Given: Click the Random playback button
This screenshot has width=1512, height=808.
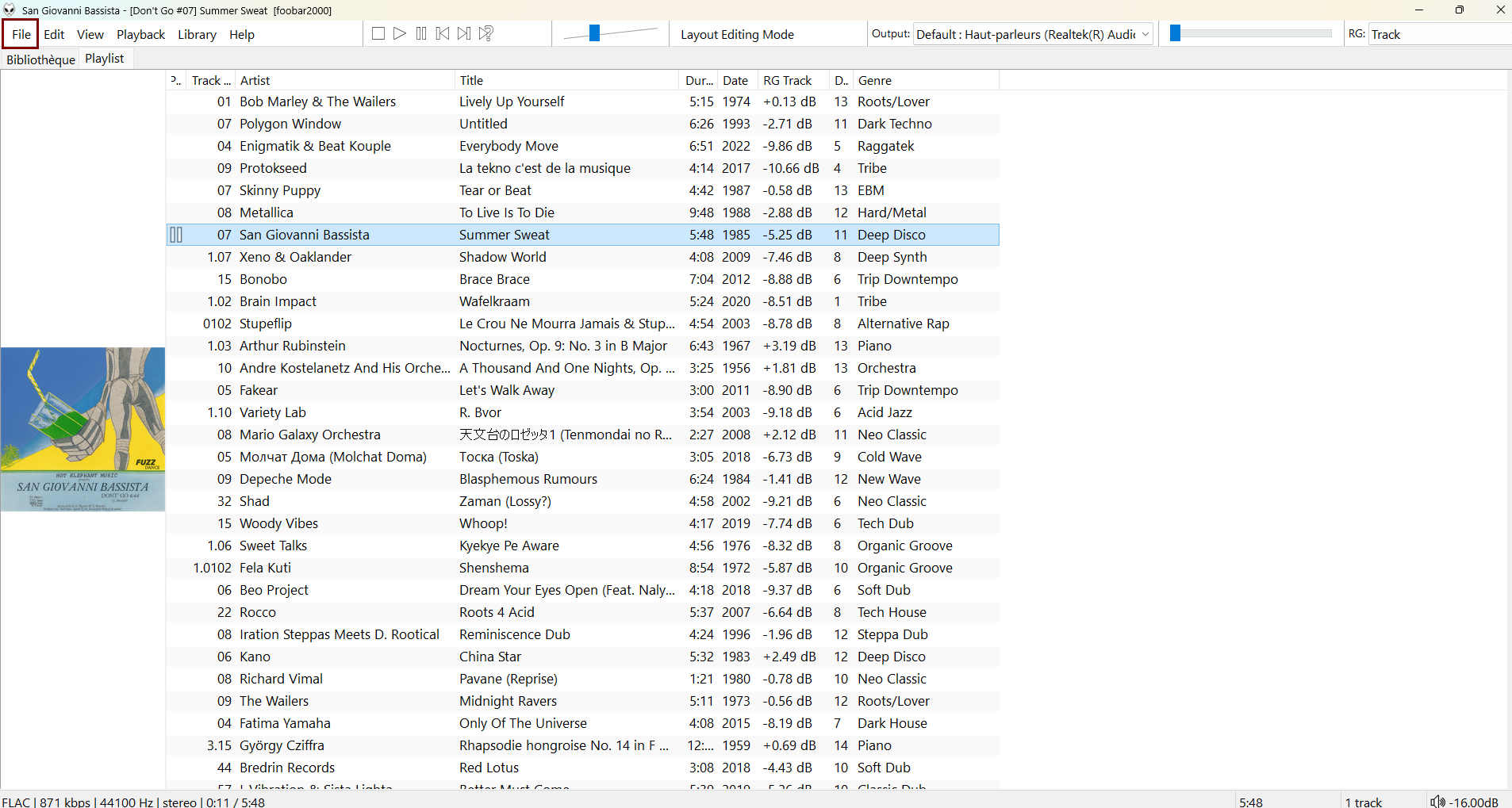Looking at the screenshot, I should click(x=486, y=33).
